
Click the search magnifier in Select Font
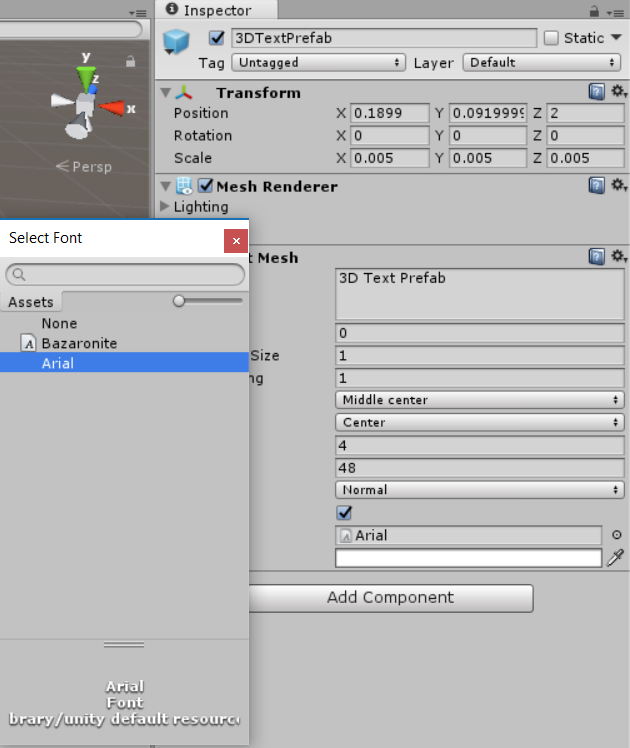[x=19, y=274]
